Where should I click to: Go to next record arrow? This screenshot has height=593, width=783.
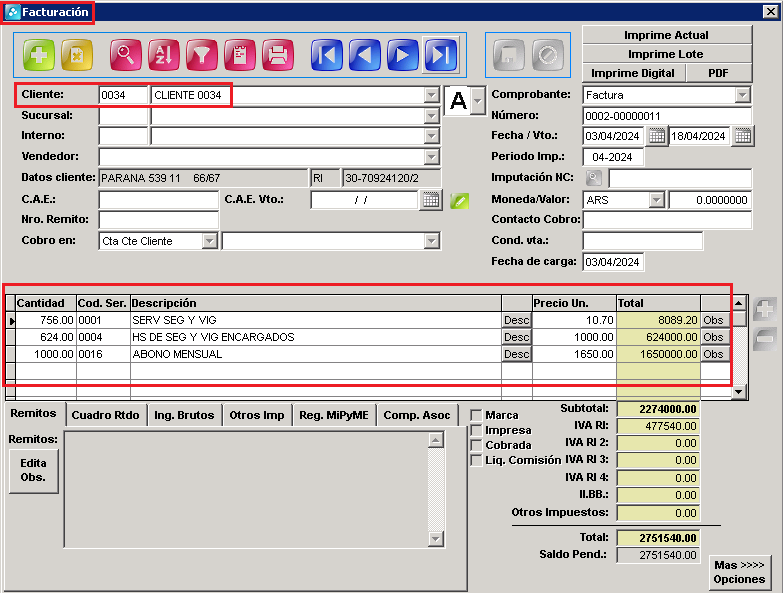click(x=402, y=54)
